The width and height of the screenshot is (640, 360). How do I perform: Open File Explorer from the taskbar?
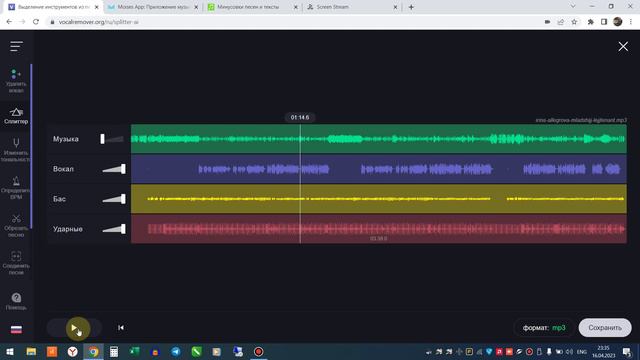pyautogui.click(x=31, y=352)
